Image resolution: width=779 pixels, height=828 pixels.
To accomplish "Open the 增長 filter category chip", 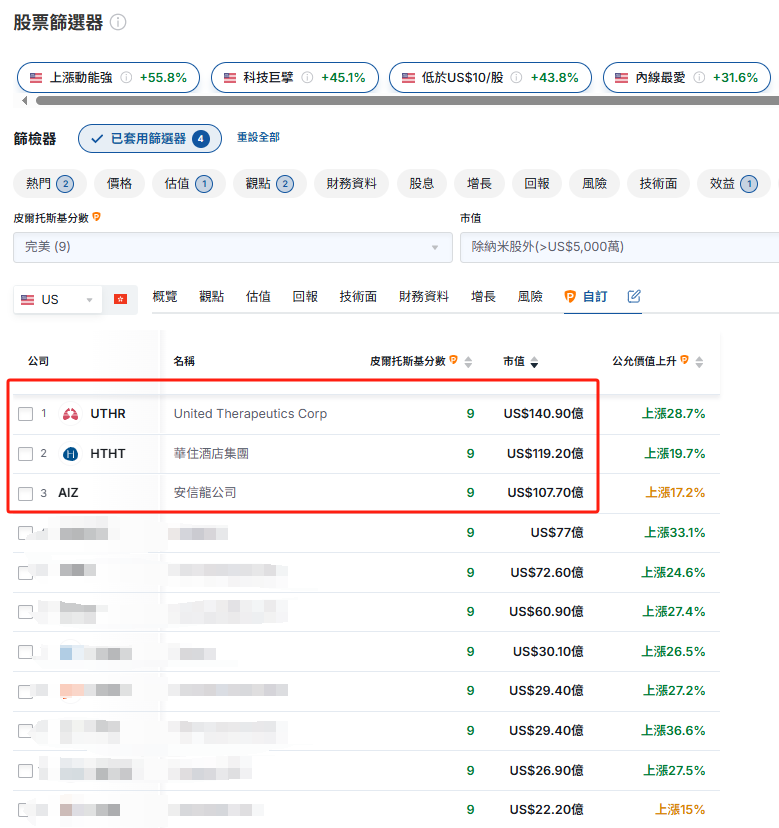I will pos(480,184).
